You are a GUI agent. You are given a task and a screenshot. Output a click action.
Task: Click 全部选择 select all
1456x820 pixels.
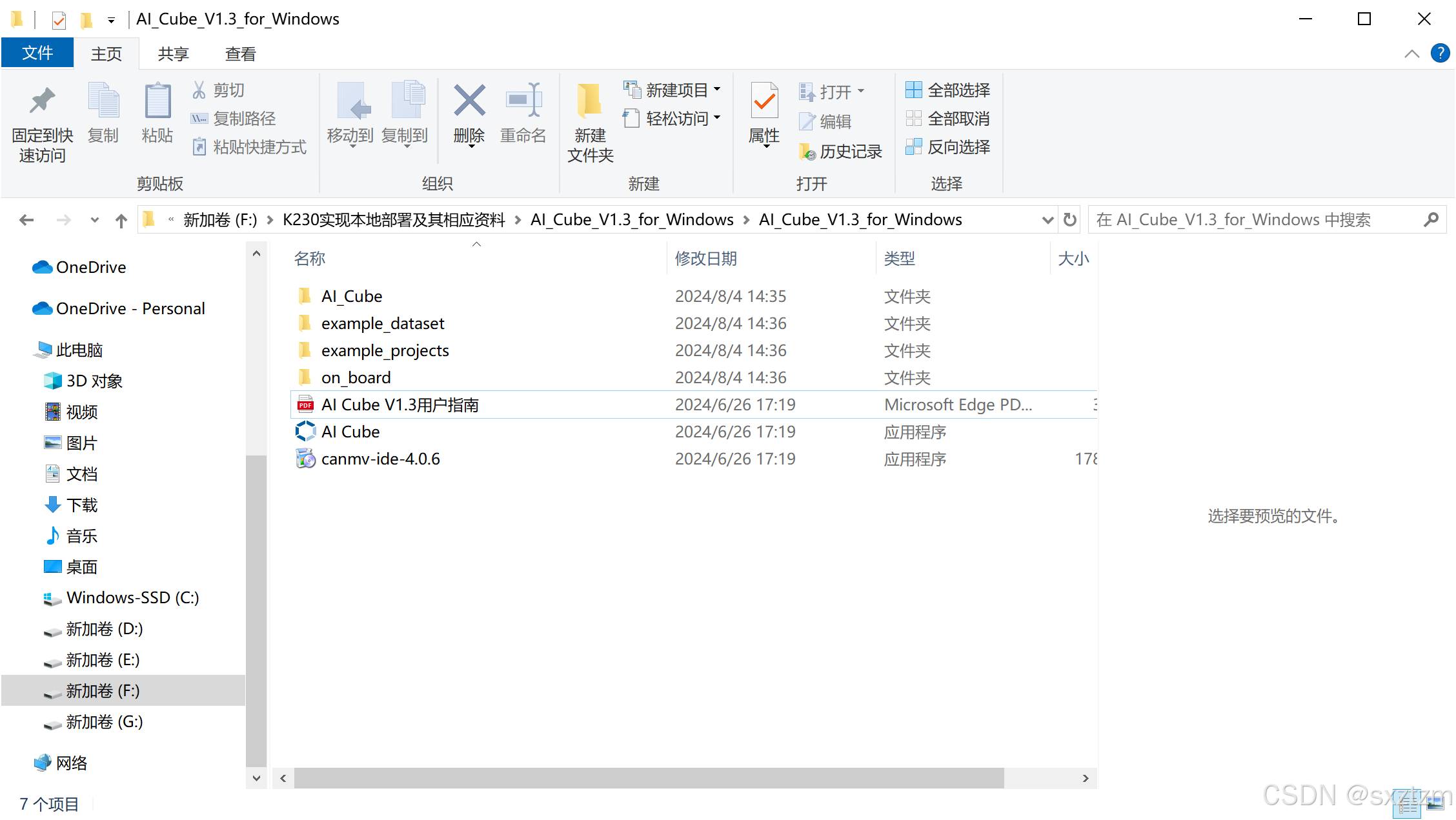coord(947,90)
